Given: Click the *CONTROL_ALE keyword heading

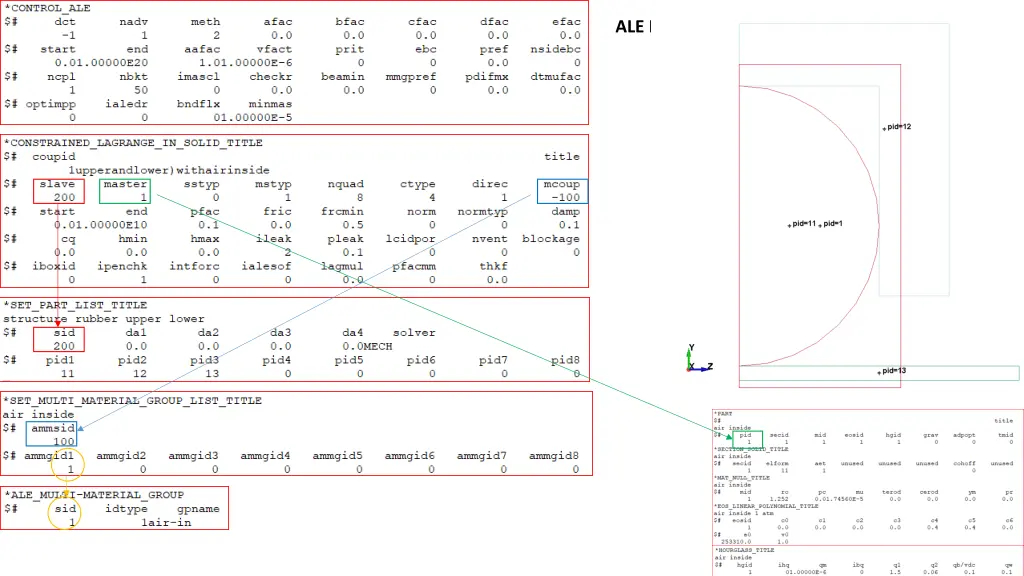Looking at the screenshot, I should click(47, 8).
